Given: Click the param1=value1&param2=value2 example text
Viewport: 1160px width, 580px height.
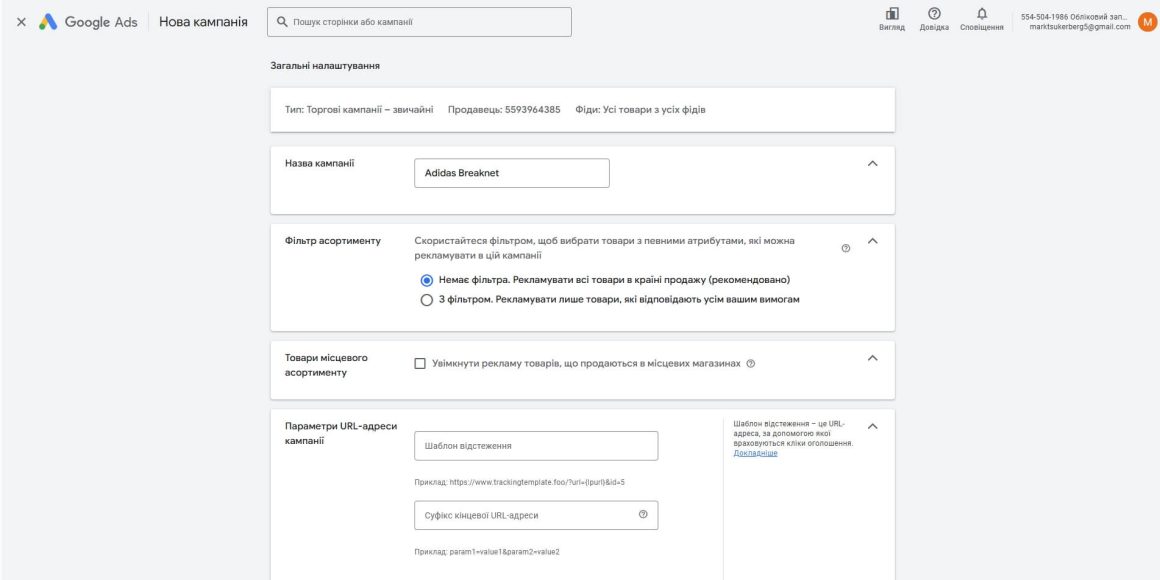Looking at the screenshot, I should pos(487,552).
